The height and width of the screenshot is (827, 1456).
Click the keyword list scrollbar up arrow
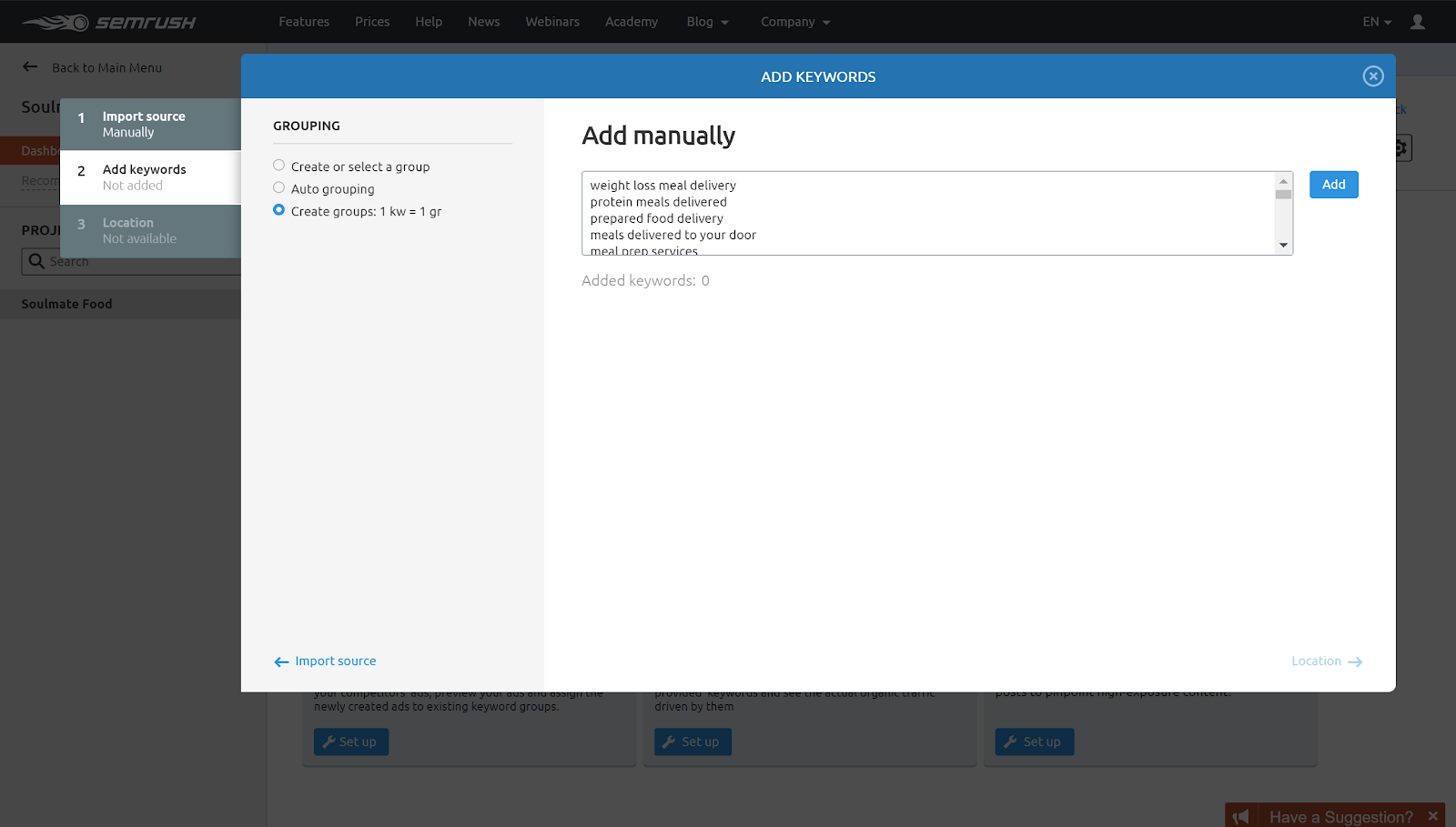(x=1284, y=181)
